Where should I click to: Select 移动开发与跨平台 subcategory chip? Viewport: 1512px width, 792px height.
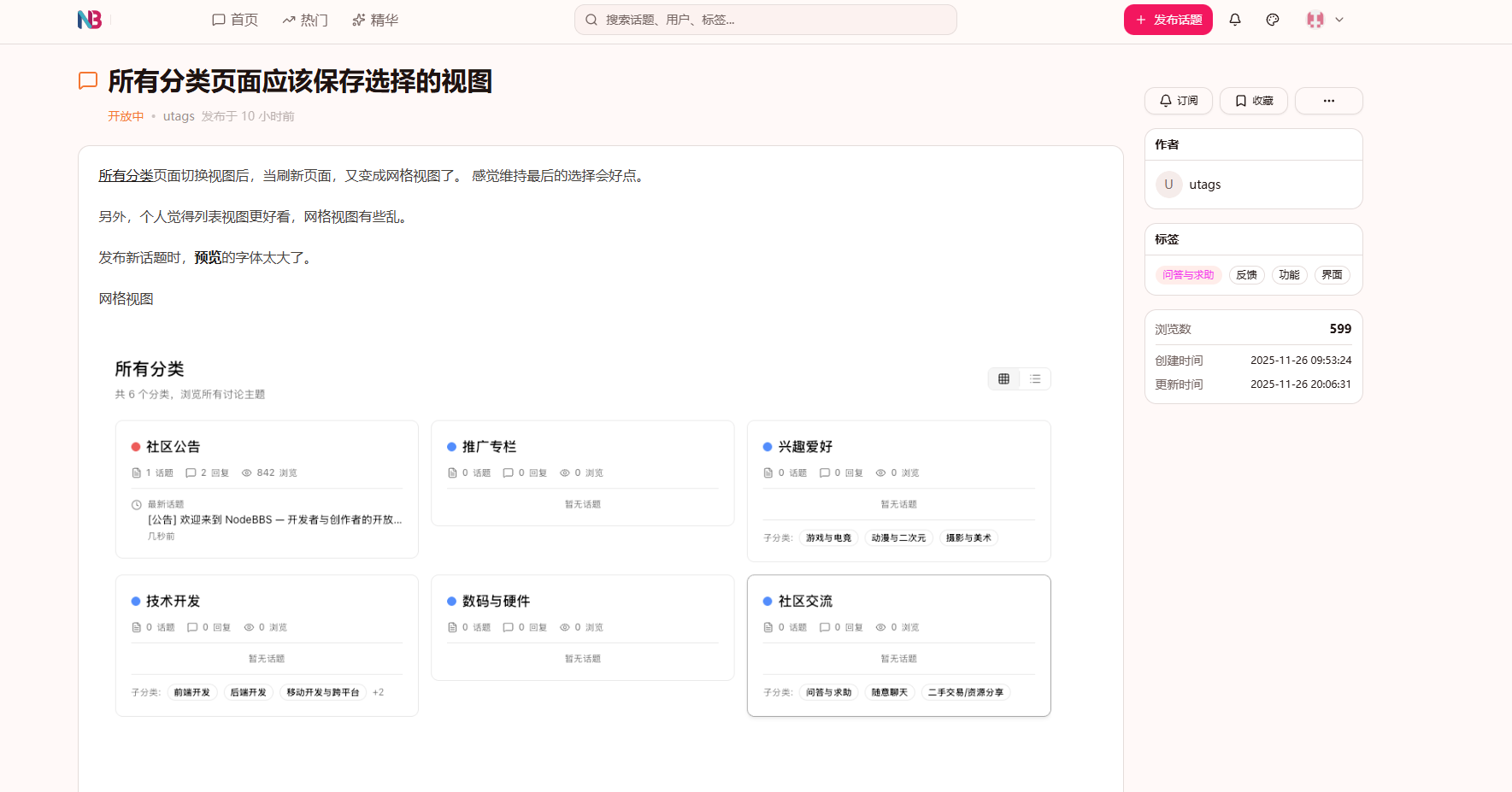coord(323,693)
